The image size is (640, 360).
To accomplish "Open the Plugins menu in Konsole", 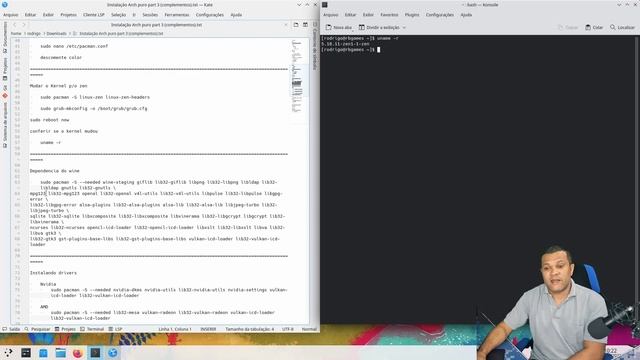I will click(x=412, y=15).
